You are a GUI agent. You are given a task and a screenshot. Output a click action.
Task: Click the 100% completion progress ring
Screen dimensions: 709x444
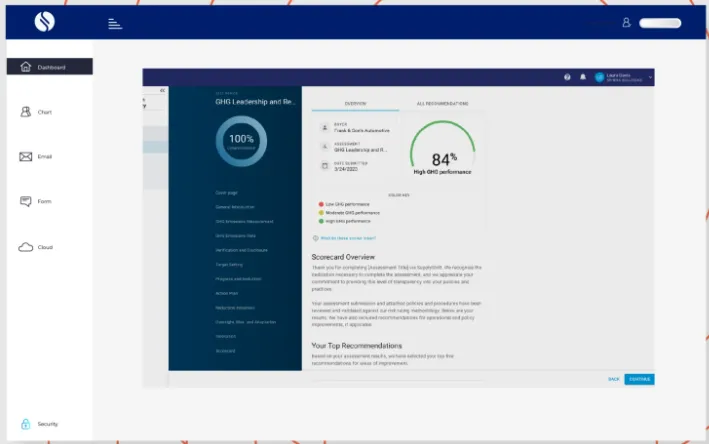click(241, 140)
